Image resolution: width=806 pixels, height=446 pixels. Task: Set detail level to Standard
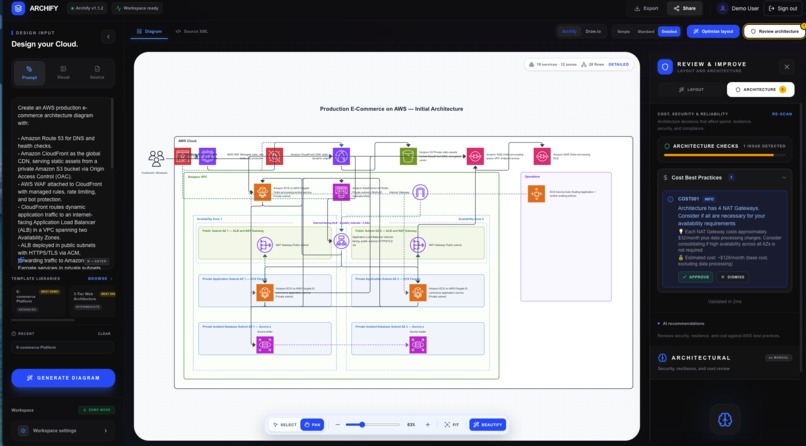pos(646,31)
